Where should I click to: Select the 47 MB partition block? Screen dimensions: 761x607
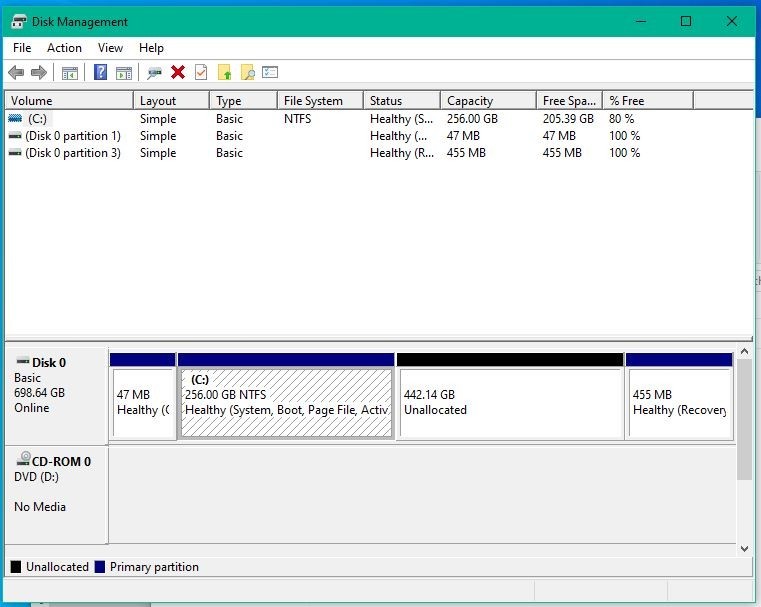click(x=143, y=396)
